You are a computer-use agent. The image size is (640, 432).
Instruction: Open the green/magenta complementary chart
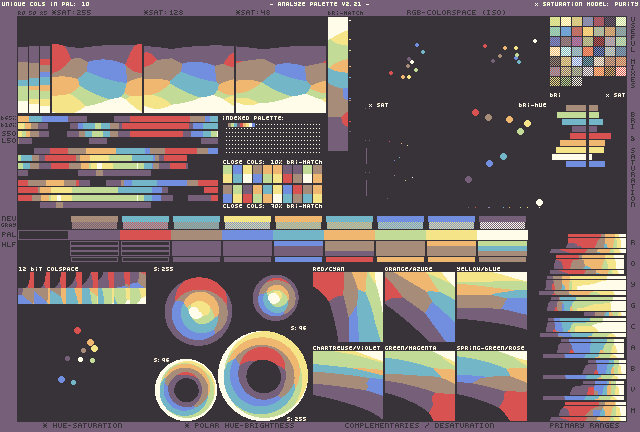[x=420, y=386]
